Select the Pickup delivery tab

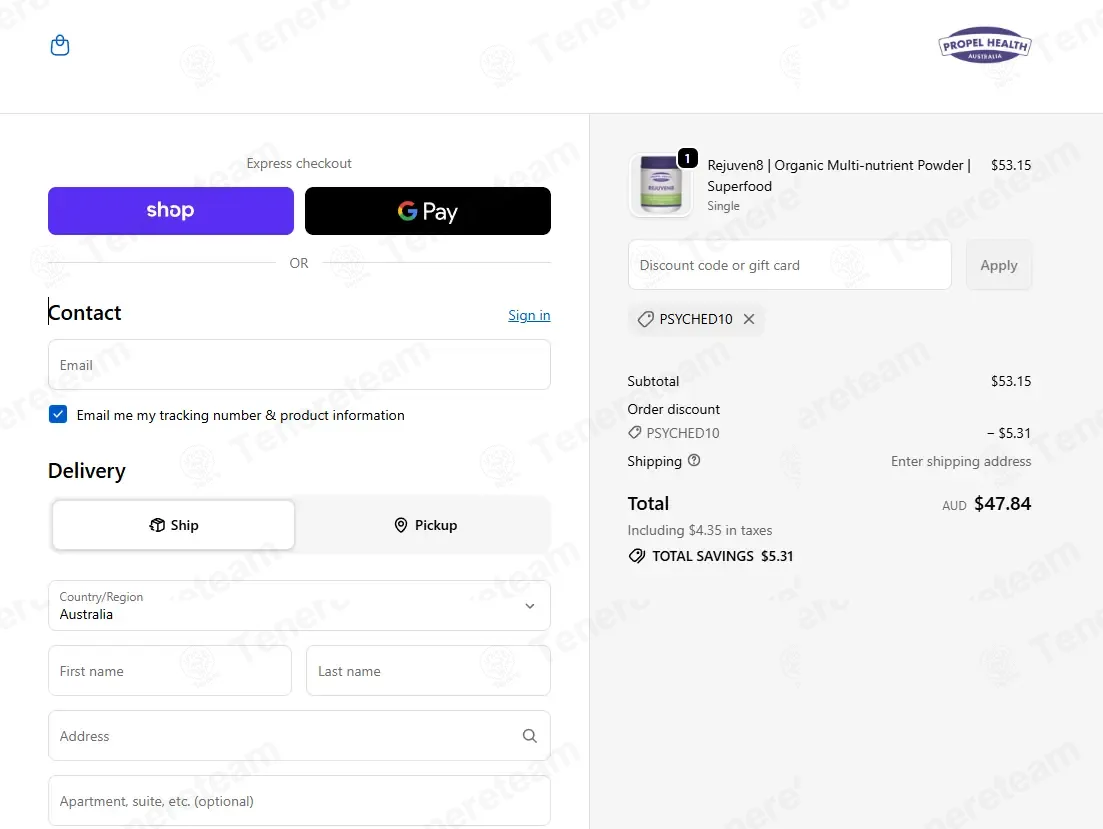[426, 525]
